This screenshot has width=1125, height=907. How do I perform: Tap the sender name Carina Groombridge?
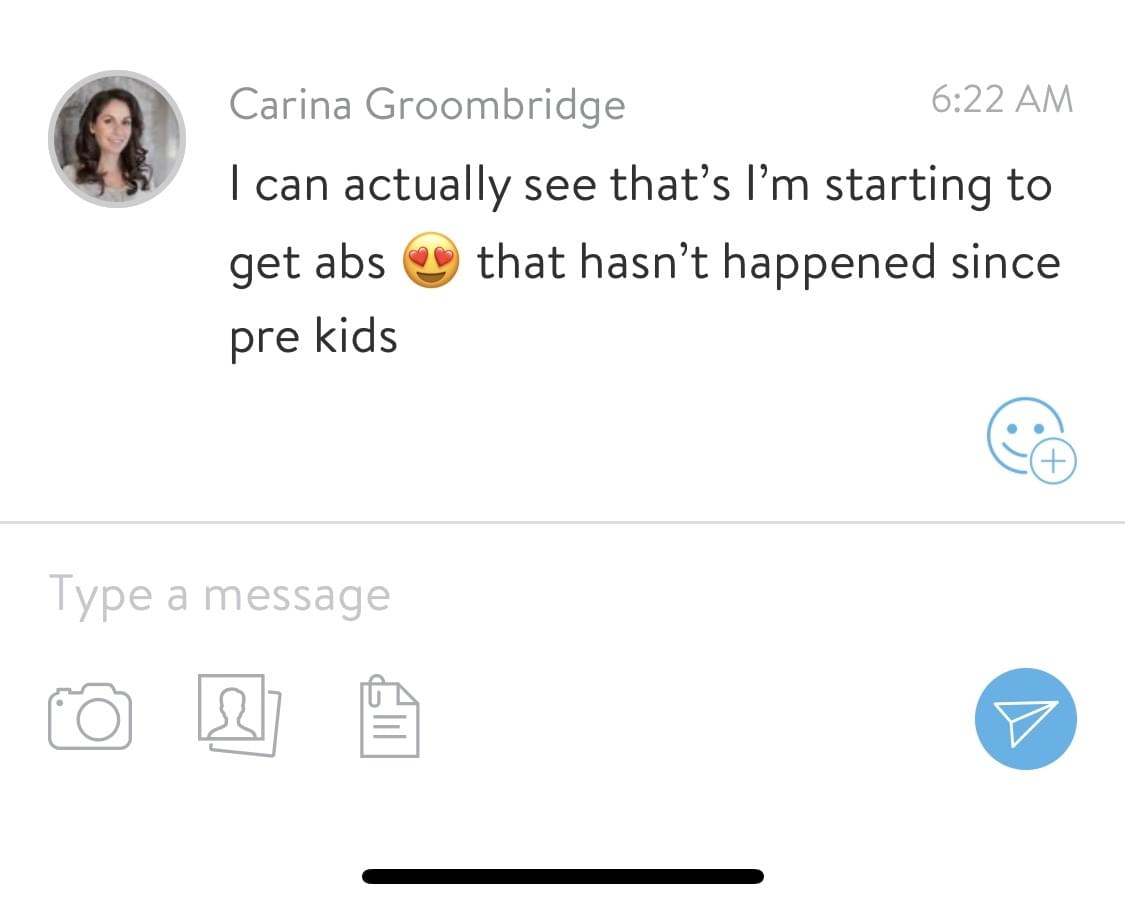426,104
